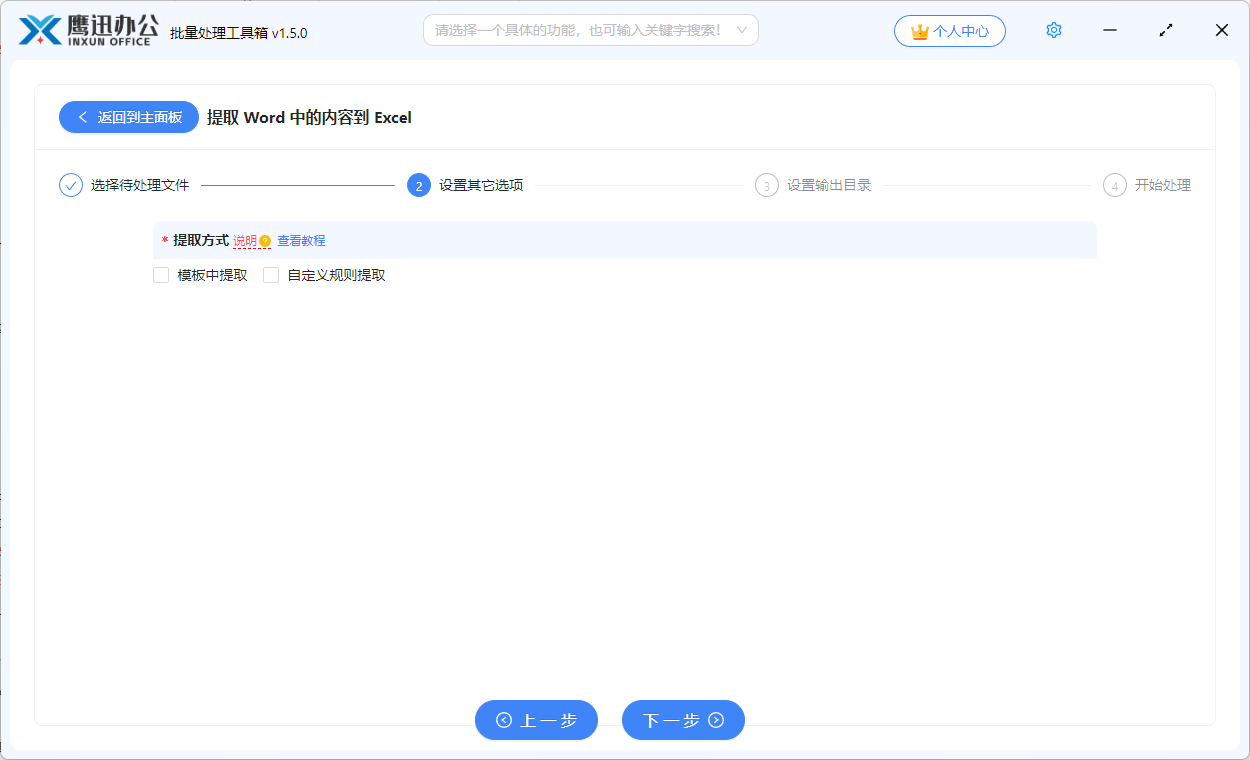The height and width of the screenshot is (760, 1250).
Task: Click the question mark help icon after 说明
Action: tap(263, 241)
